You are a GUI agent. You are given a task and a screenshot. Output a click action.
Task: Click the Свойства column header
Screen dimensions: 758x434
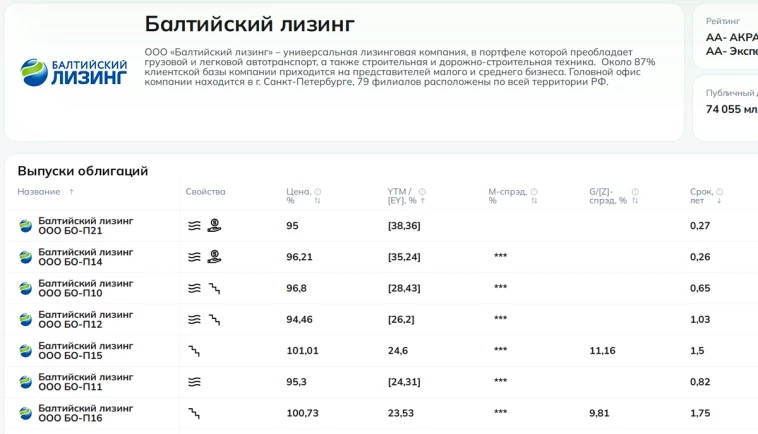pyautogui.click(x=205, y=192)
